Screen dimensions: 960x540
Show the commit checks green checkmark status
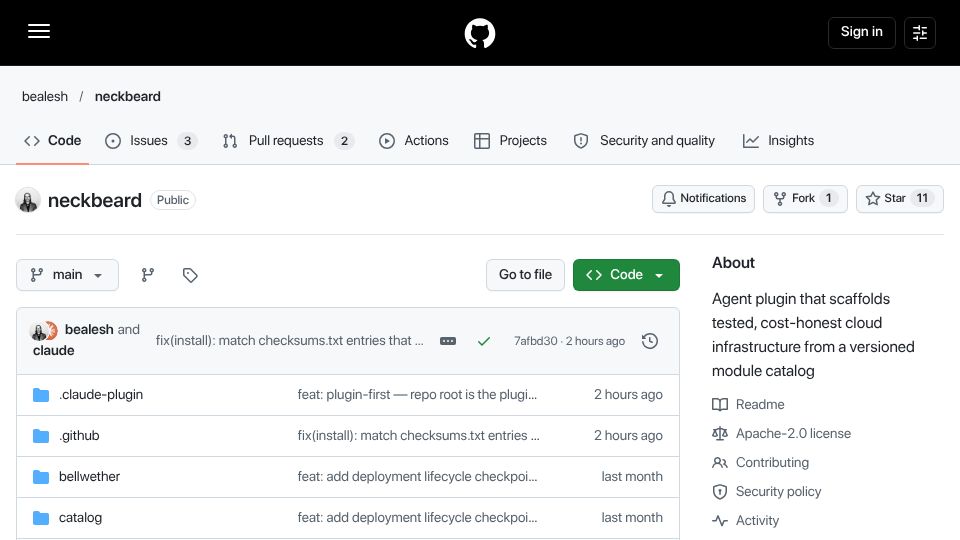pyautogui.click(x=484, y=341)
